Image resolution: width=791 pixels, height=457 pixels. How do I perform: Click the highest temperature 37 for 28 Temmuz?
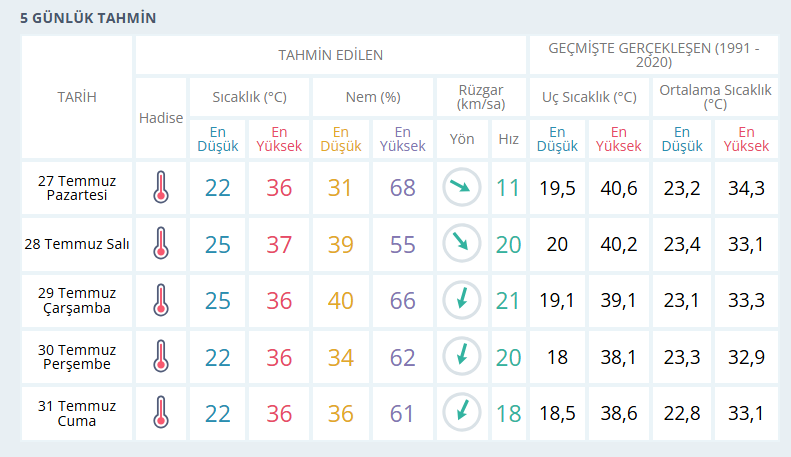coord(279,244)
